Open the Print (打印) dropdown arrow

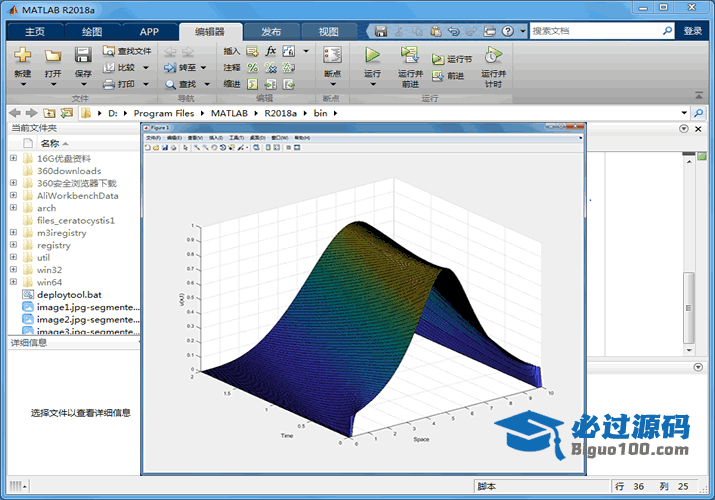click(x=146, y=84)
